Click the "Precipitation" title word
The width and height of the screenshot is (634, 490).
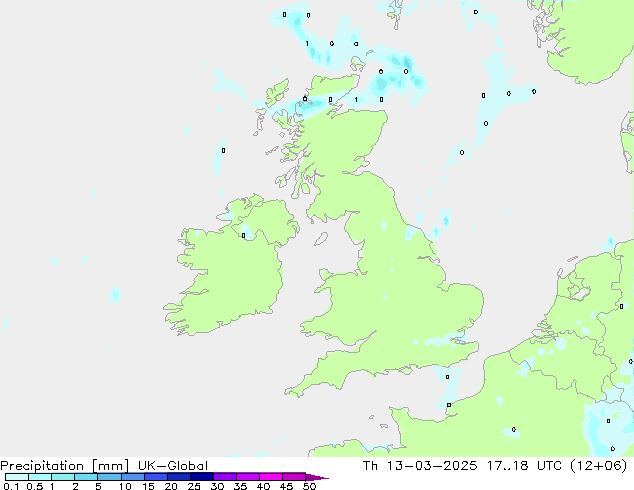coord(42,466)
